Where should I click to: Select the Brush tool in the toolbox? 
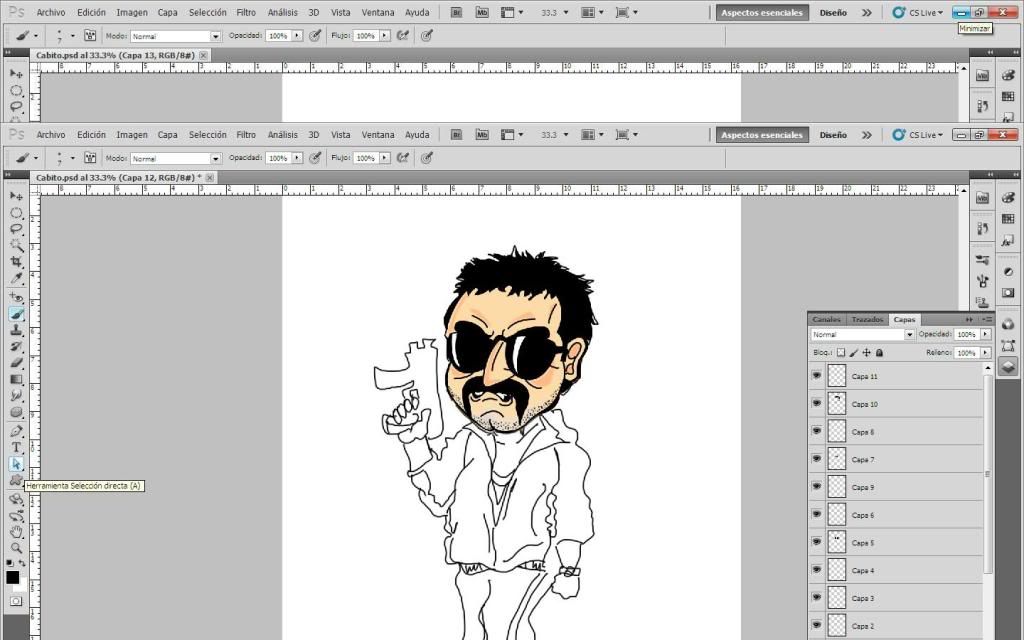pos(16,314)
